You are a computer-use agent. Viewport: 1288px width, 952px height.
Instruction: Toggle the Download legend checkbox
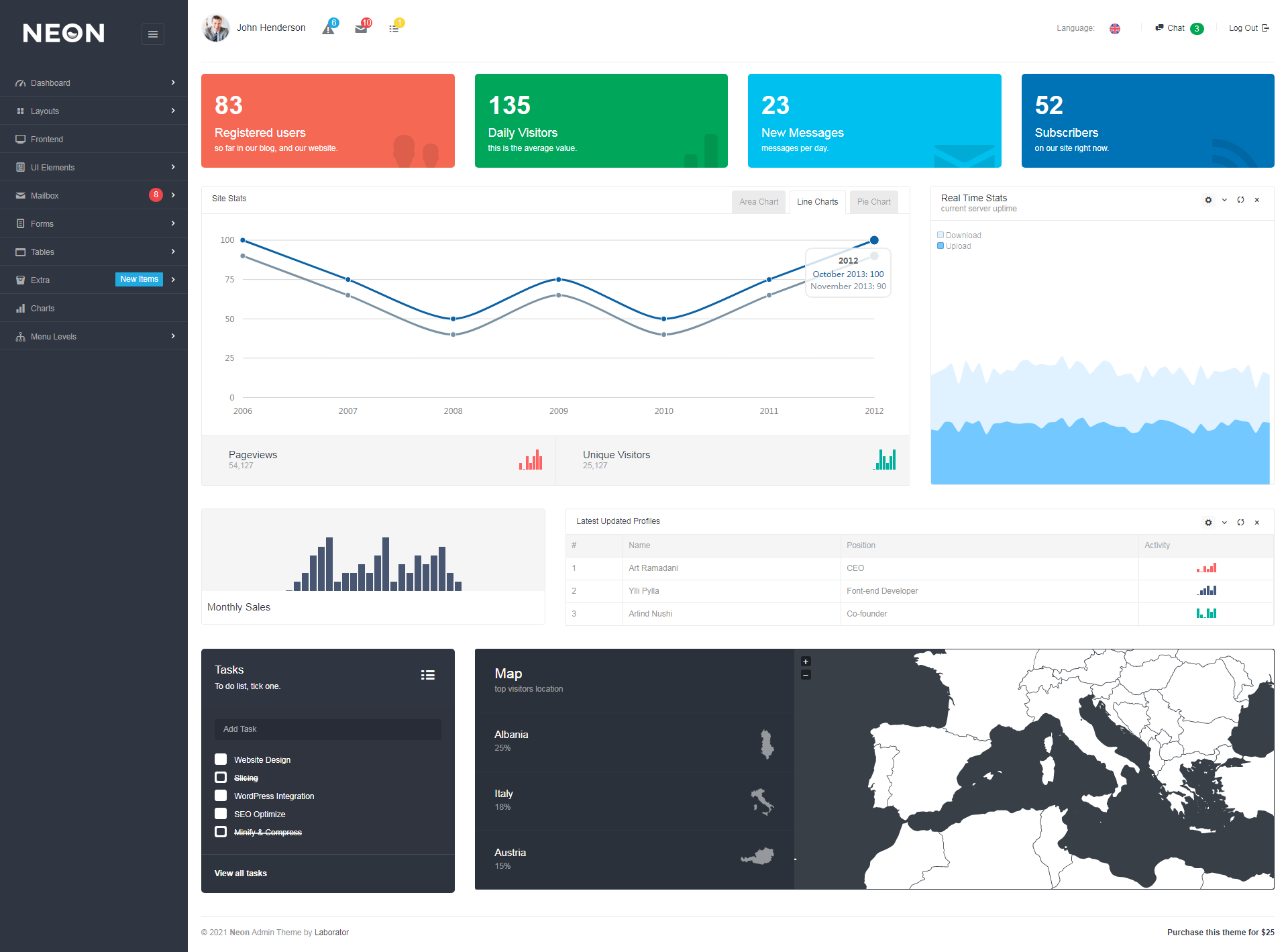pyautogui.click(x=941, y=235)
